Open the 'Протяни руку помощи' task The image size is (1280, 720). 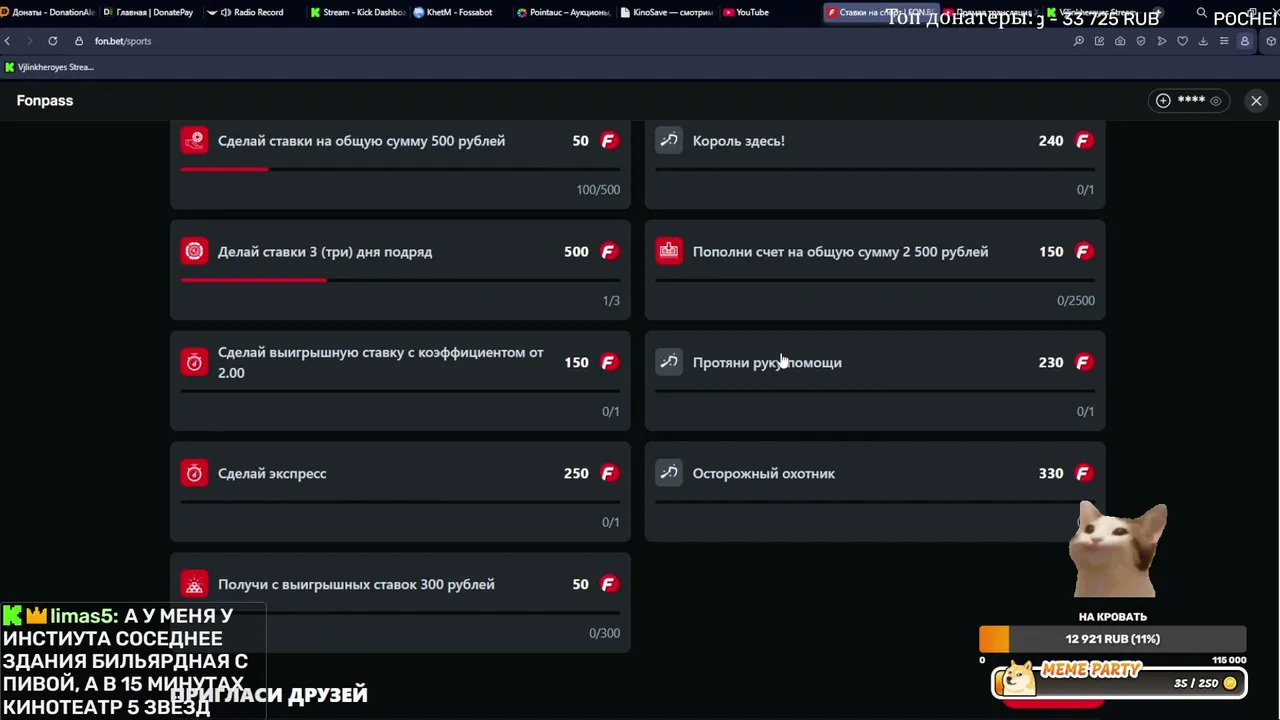pyautogui.click(x=875, y=381)
